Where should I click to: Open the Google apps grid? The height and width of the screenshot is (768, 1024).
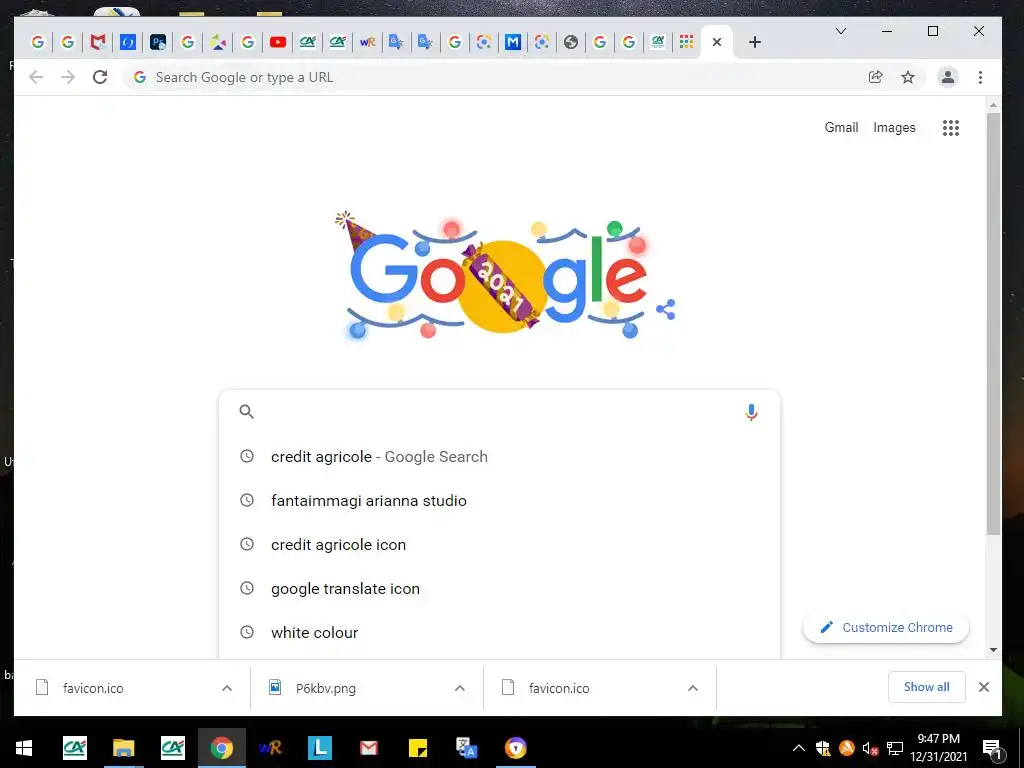coord(951,128)
